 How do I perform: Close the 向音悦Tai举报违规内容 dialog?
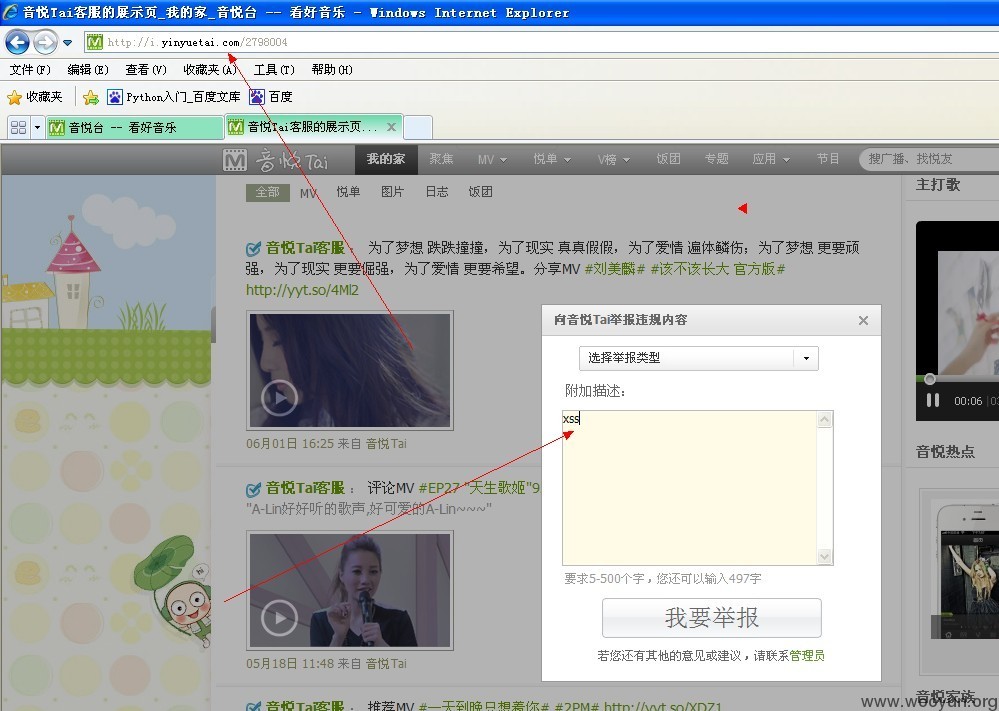pyautogui.click(x=863, y=320)
